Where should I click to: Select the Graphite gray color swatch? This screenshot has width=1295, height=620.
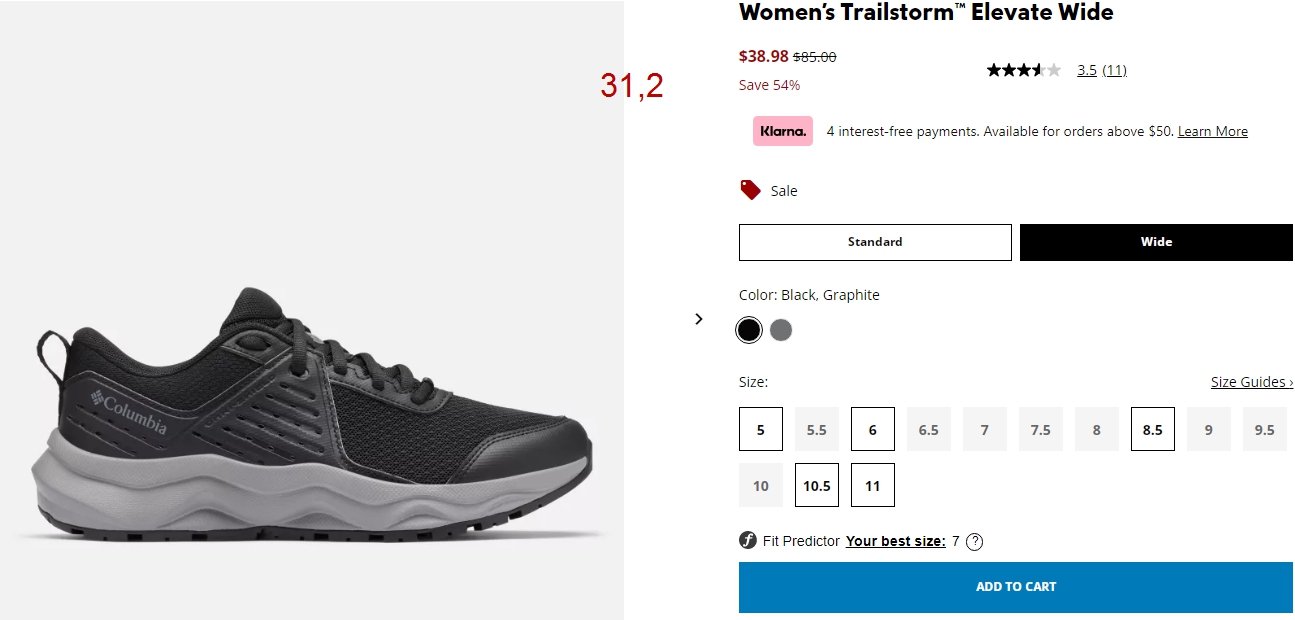pos(781,330)
